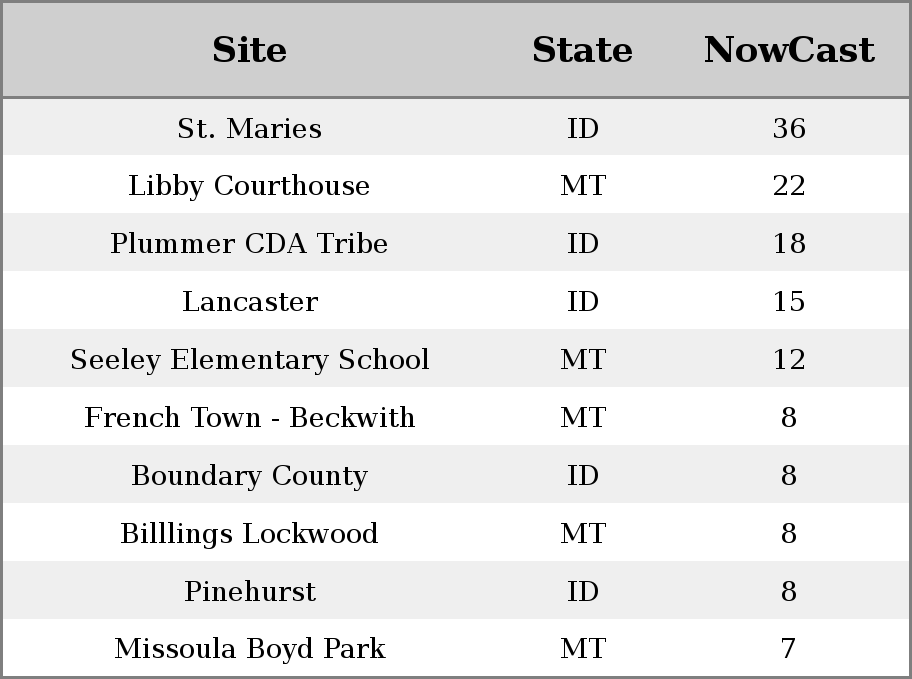Click the NowCast column header

789,50
